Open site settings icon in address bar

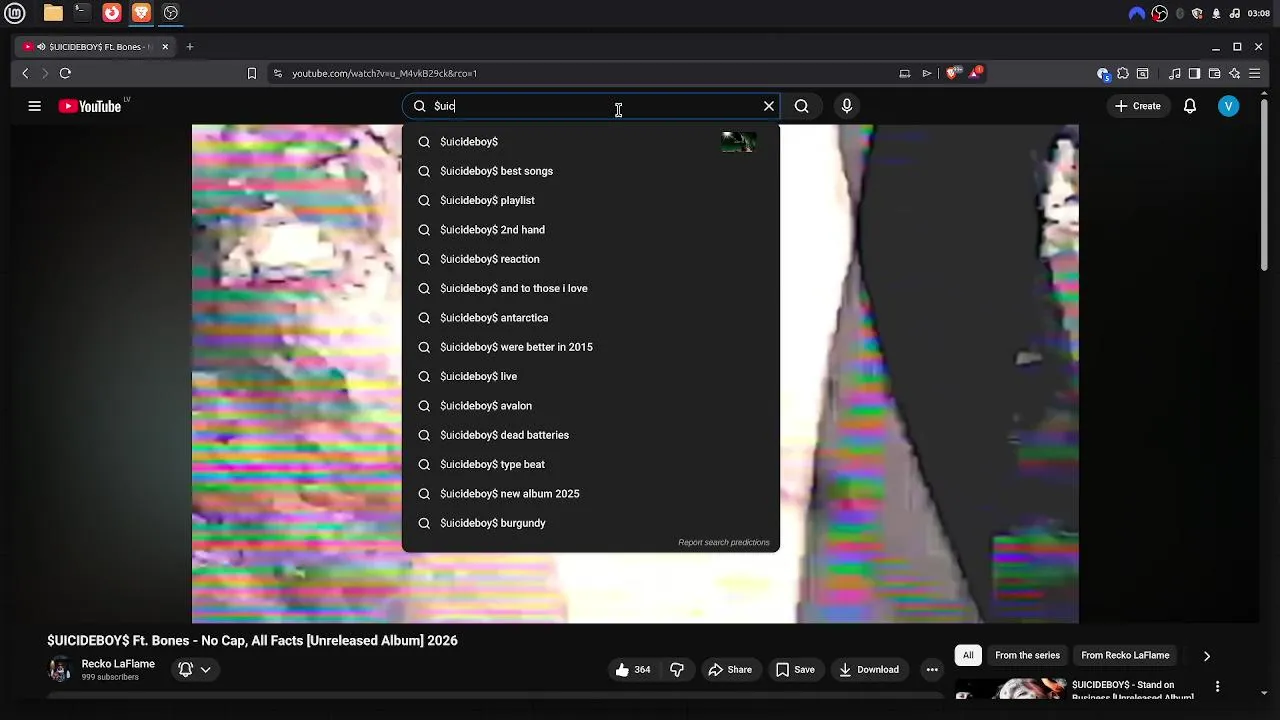pyautogui.click(x=278, y=73)
